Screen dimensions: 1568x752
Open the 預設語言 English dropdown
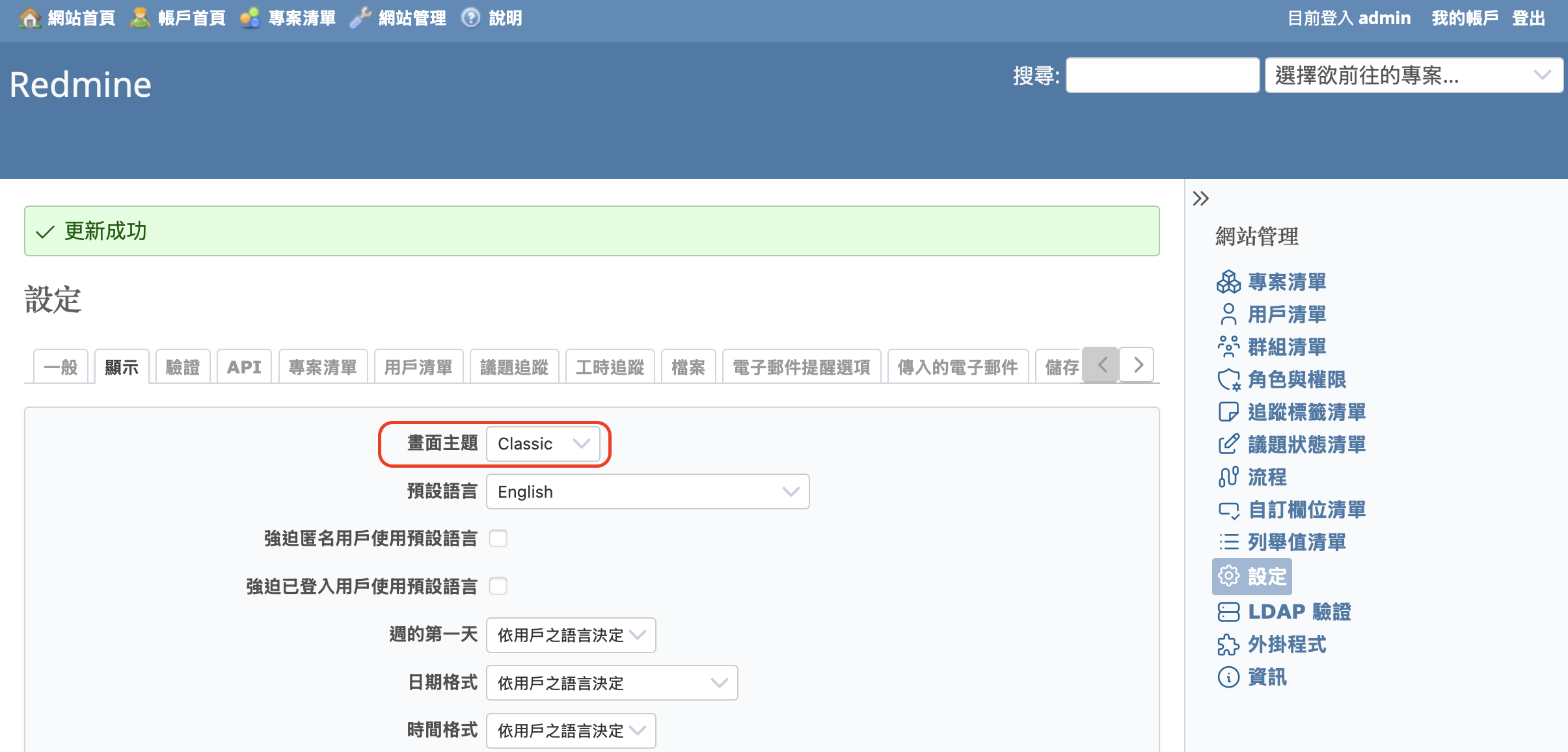(648, 492)
